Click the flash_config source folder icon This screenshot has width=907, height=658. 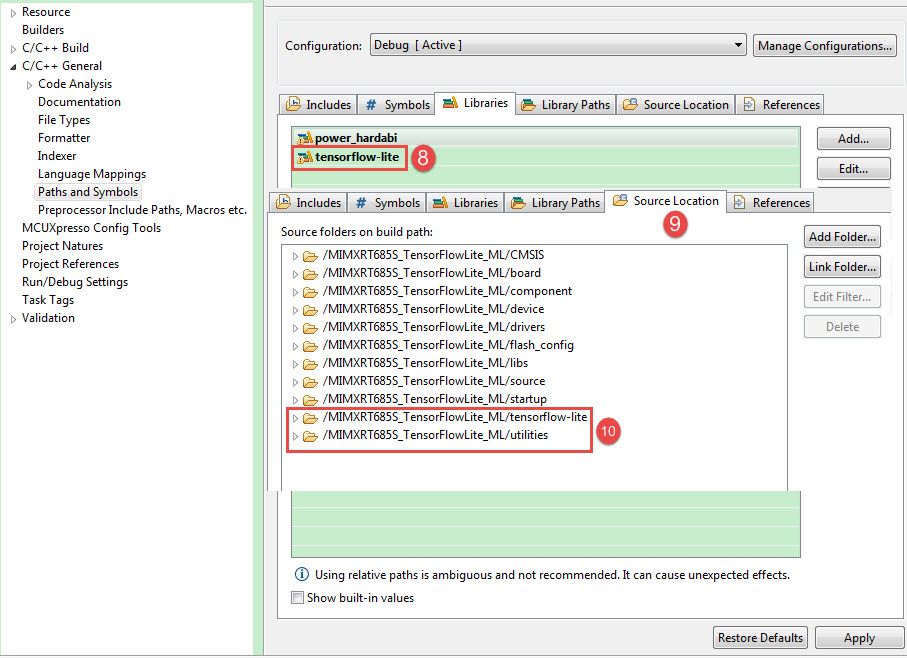pyautogui.click(x=311, y=346)
